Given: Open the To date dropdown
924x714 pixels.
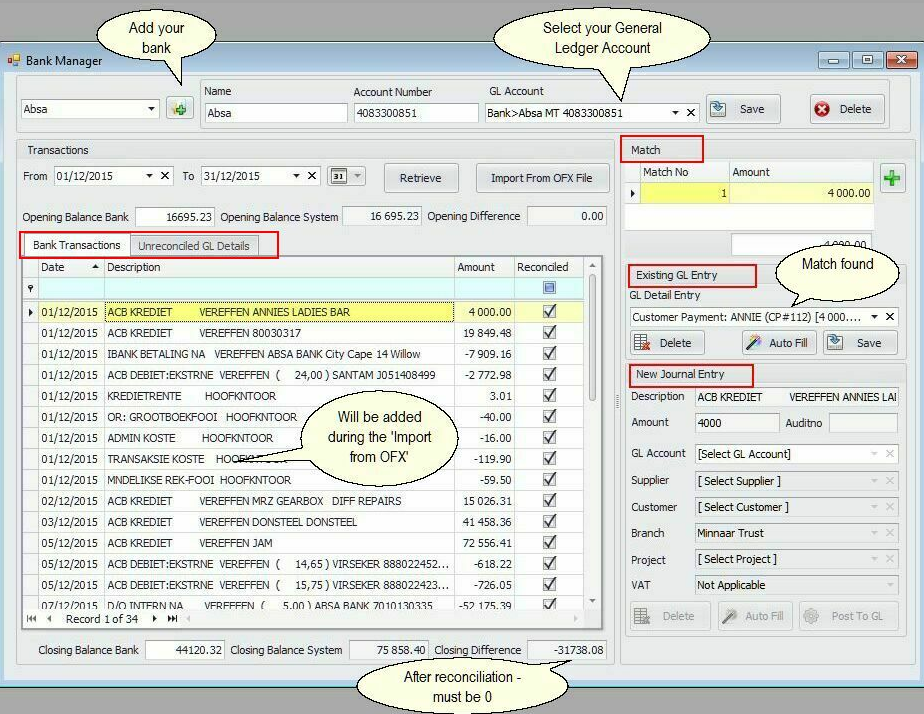Looking at the screenshot, I should (x=296, y=176).
